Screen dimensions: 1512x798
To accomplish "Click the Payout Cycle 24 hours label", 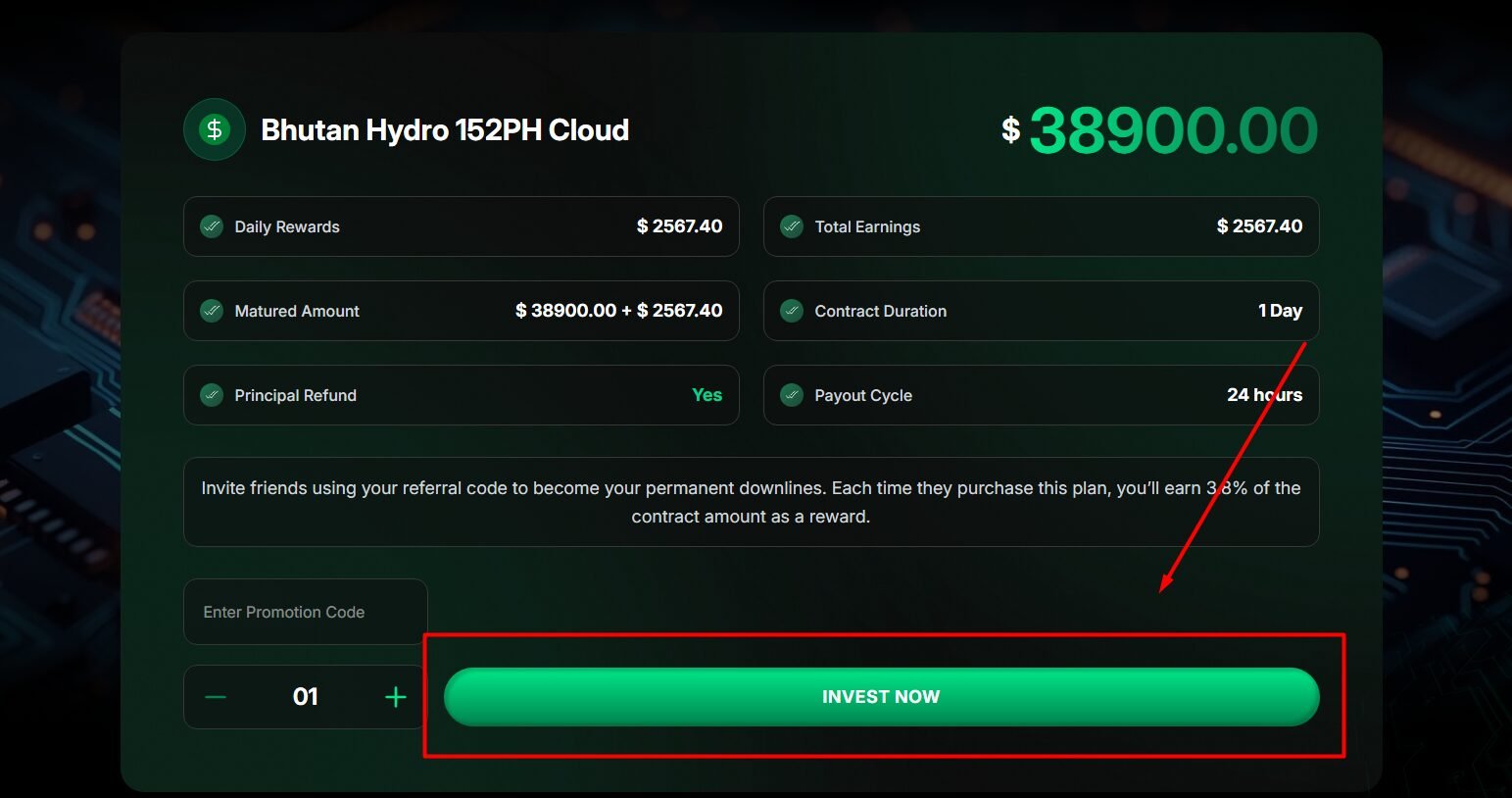I will [1265, 394].
